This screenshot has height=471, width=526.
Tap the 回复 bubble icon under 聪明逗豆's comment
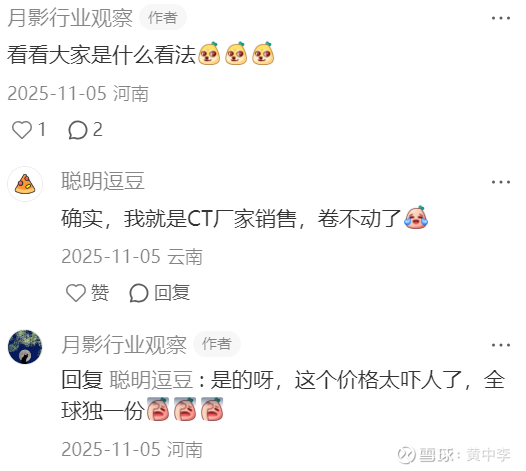tap(139, 293)
